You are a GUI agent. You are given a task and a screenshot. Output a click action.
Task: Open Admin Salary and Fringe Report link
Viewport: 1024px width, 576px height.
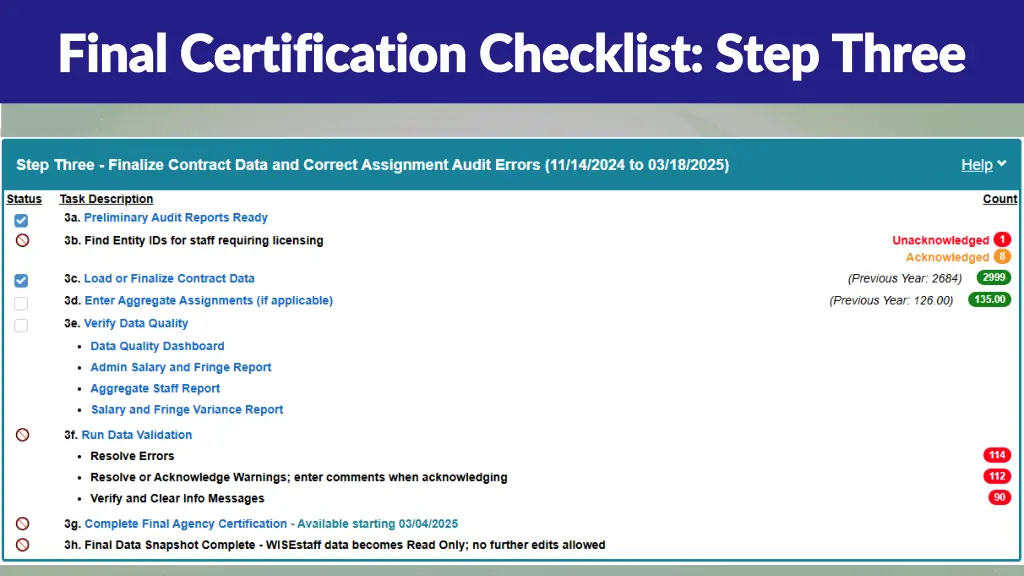click(180, 367)
